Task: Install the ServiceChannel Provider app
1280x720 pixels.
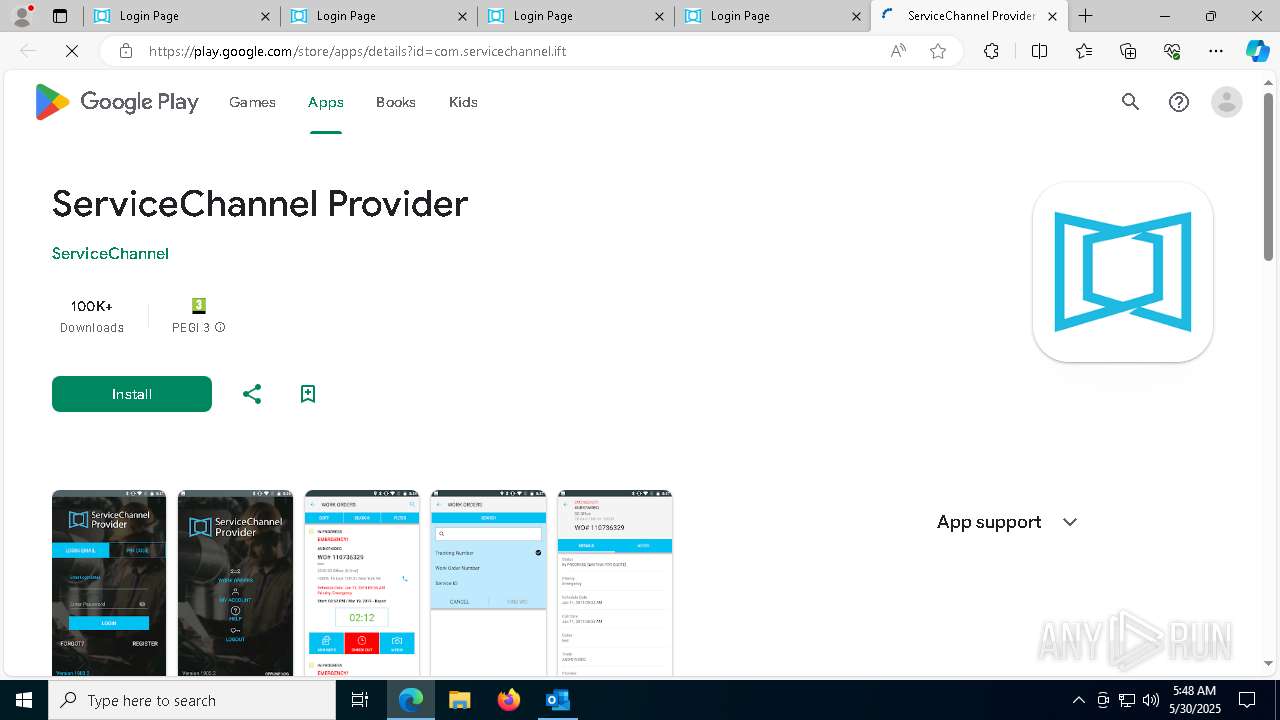Action: tap(132, 394)
